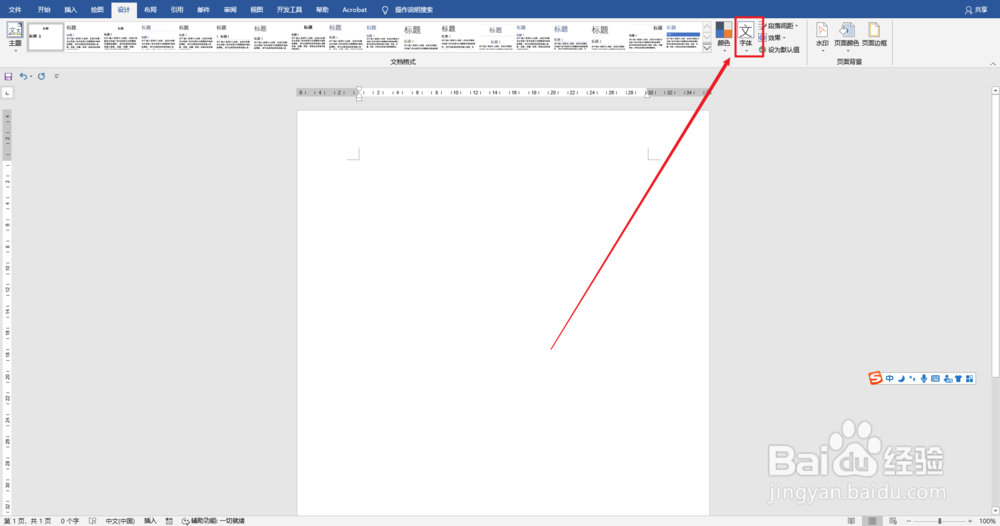Click the tab selector L button on ruler
This screenshot has height=526, width=1000.
coord(8,93)
